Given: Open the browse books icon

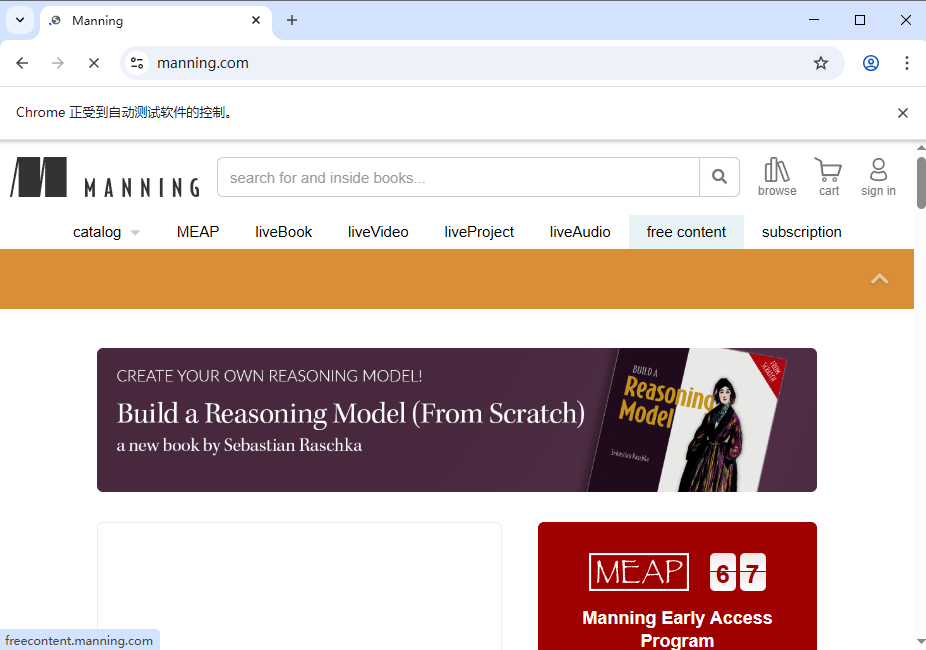Looking at the screenshot, I should 777,177.
